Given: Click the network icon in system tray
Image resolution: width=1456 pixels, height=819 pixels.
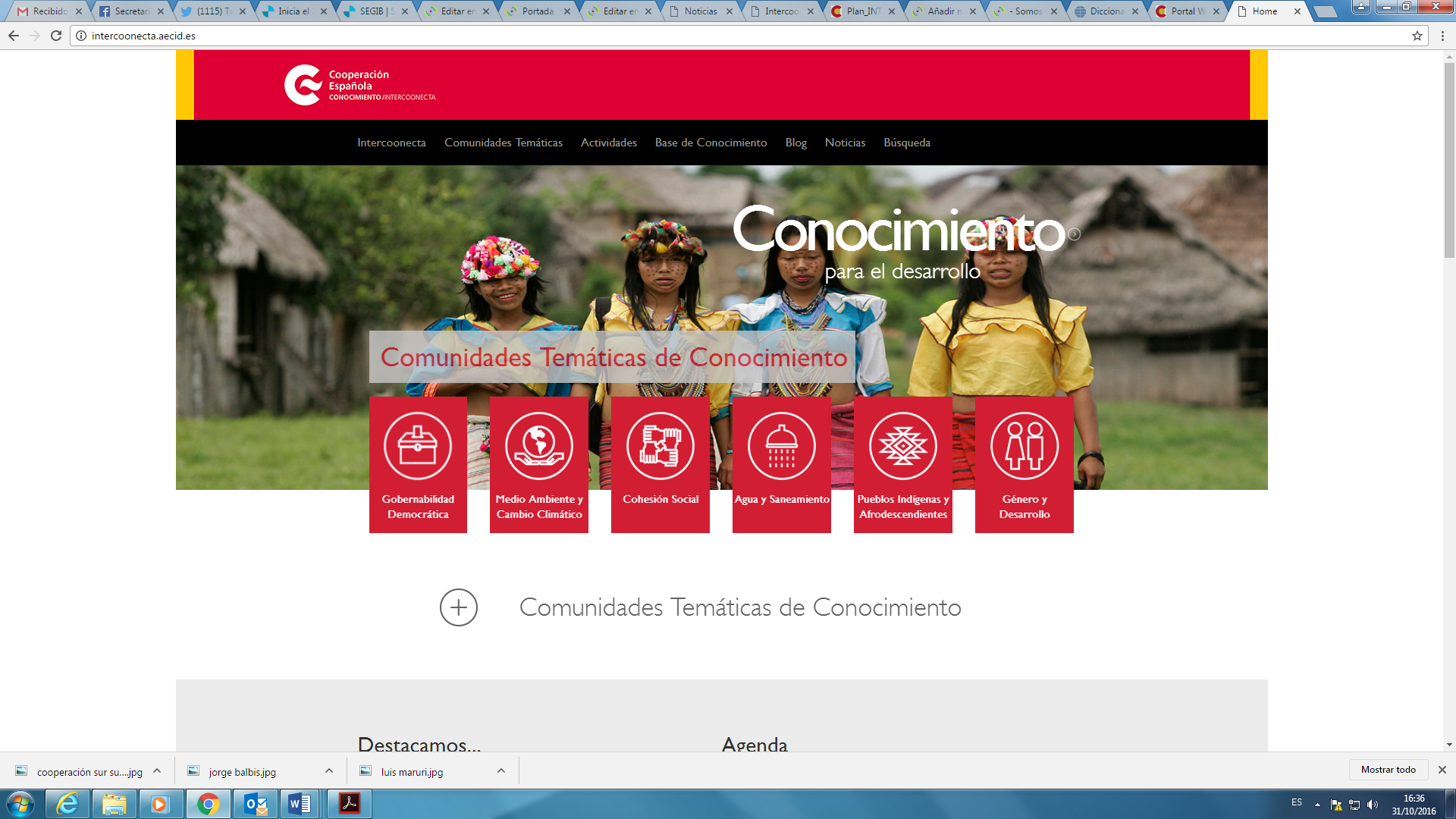Looking at the screenshot, I should pos(1354,805).
